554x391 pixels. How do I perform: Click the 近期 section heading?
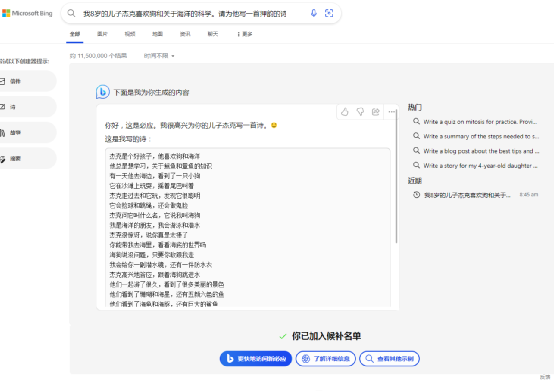point(415,180)
